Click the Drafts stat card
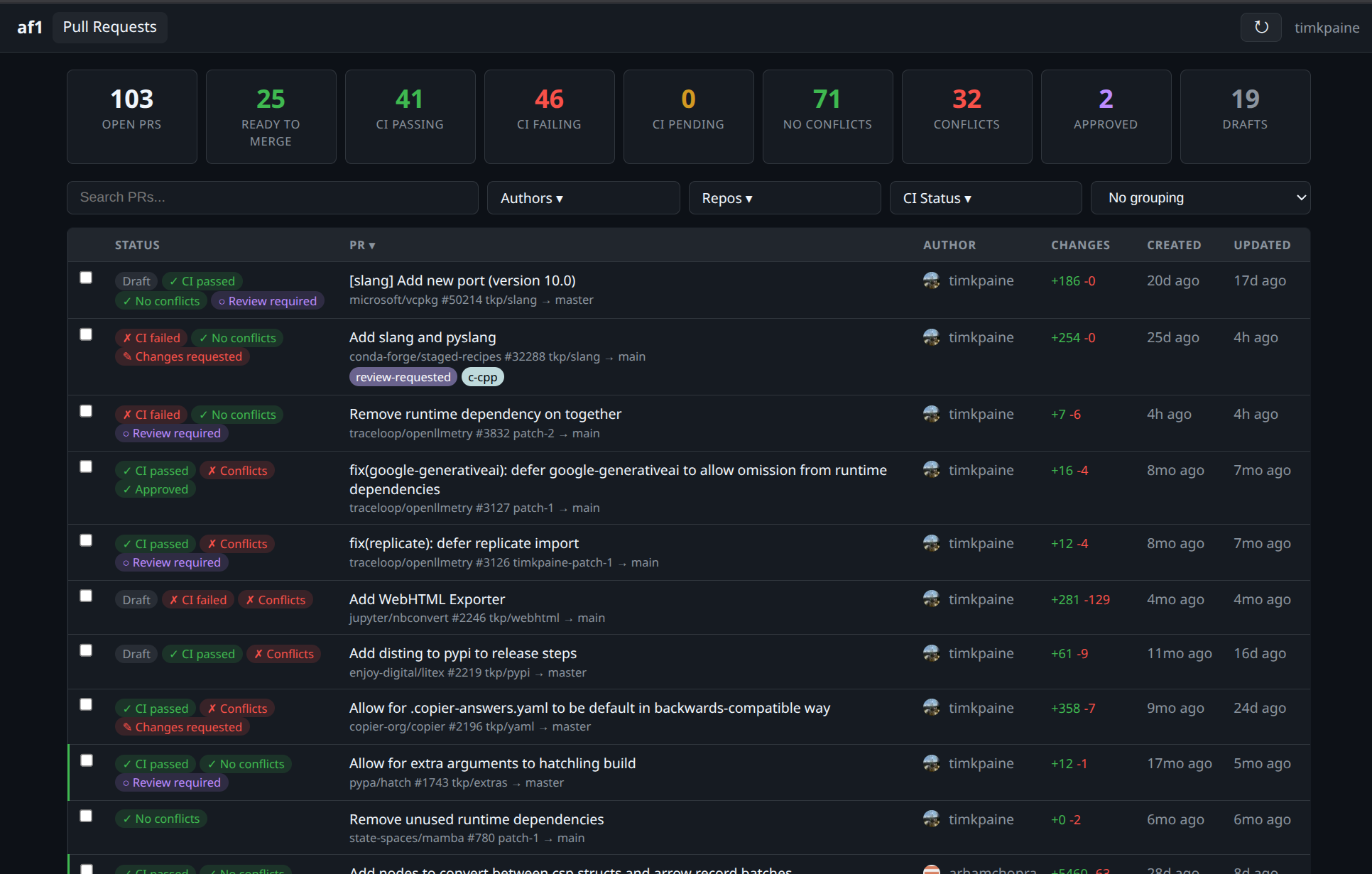Viewport: 1372px width, 874px height. (1245, 116)
